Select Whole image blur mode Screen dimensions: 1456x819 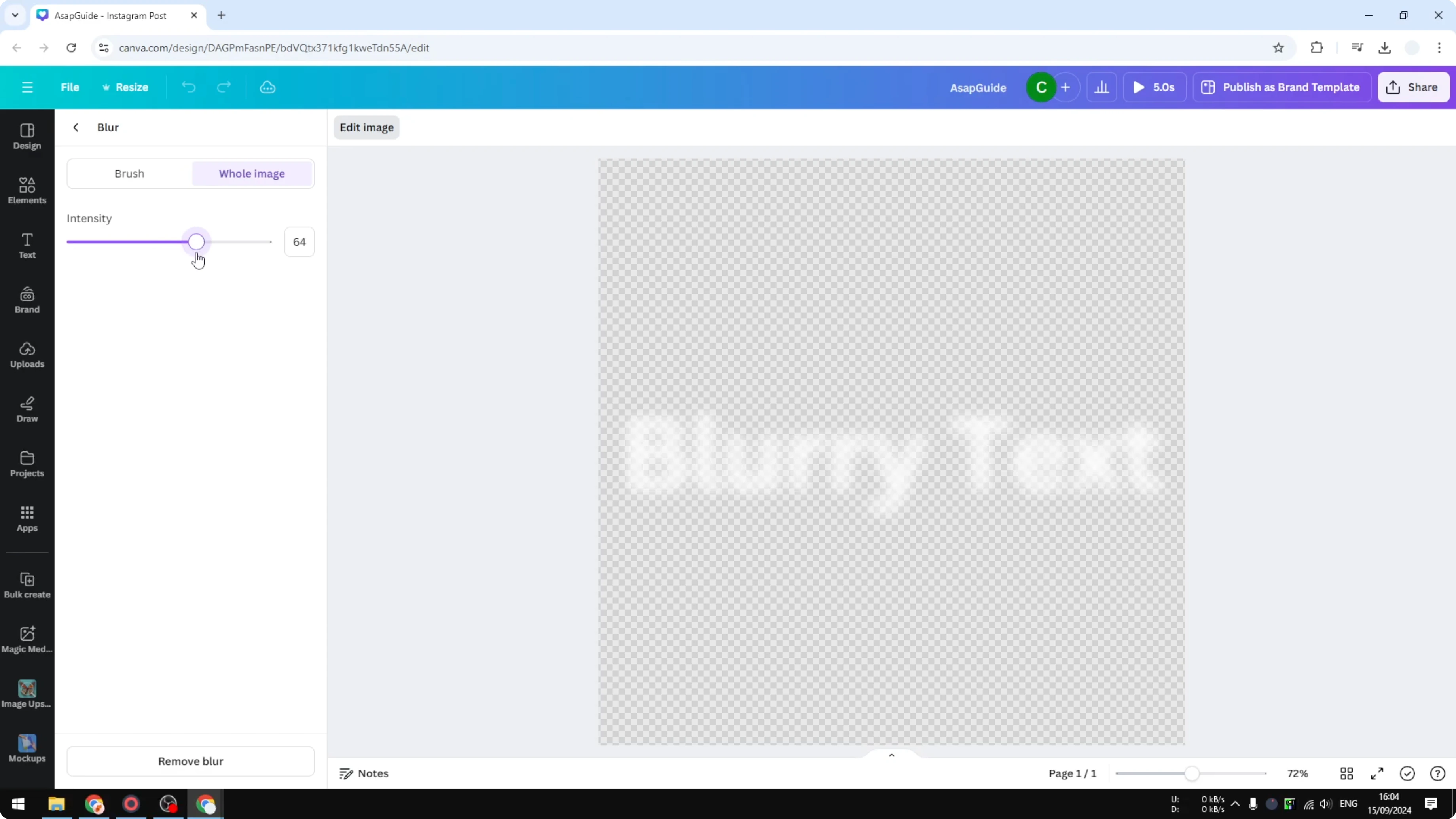point(252,174)
